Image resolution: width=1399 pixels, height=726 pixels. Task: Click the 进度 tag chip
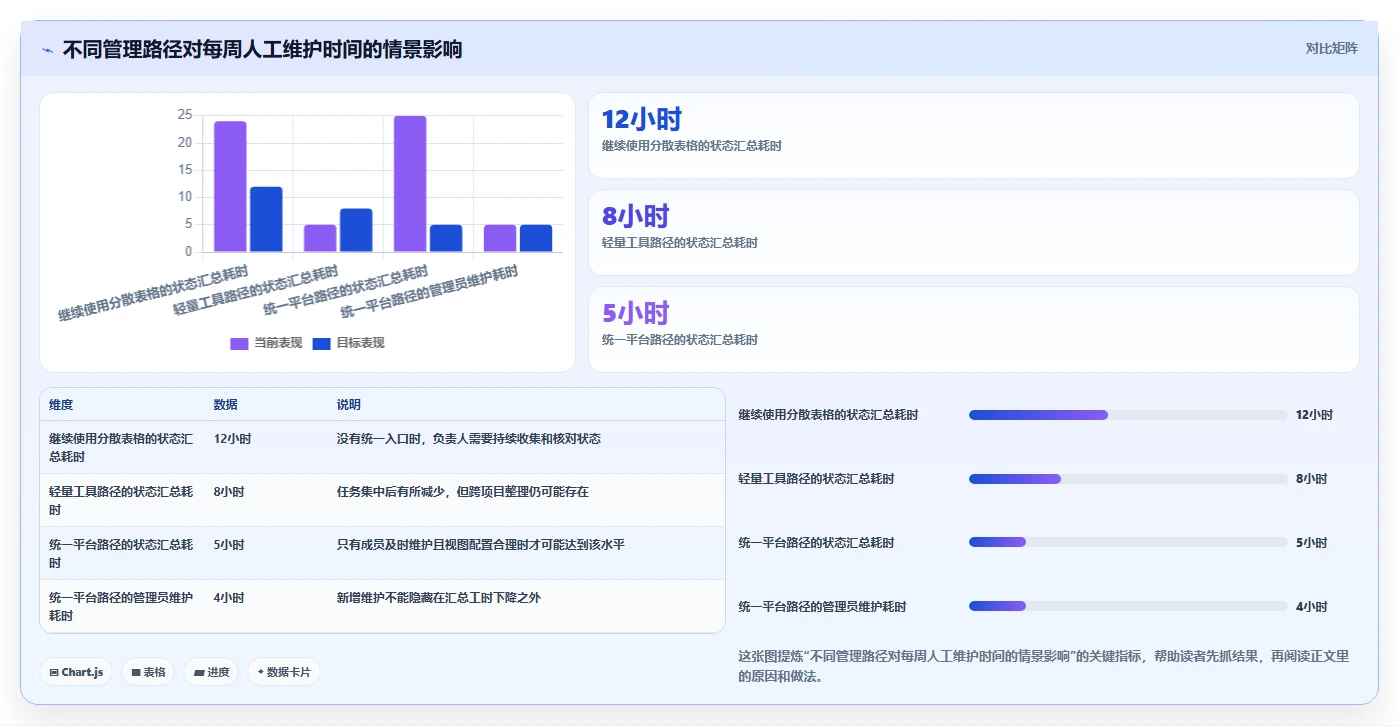click(x=212, y=672)
